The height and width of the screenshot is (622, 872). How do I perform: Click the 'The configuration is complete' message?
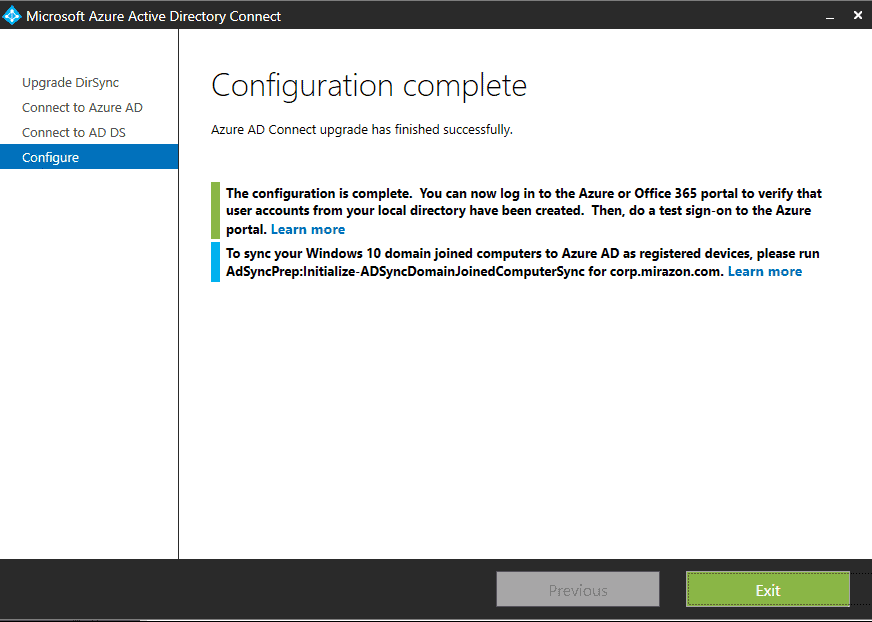coord(523,211)
